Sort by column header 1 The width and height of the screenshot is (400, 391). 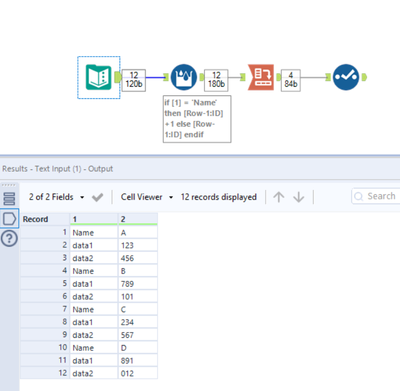(x=94, y=219)
